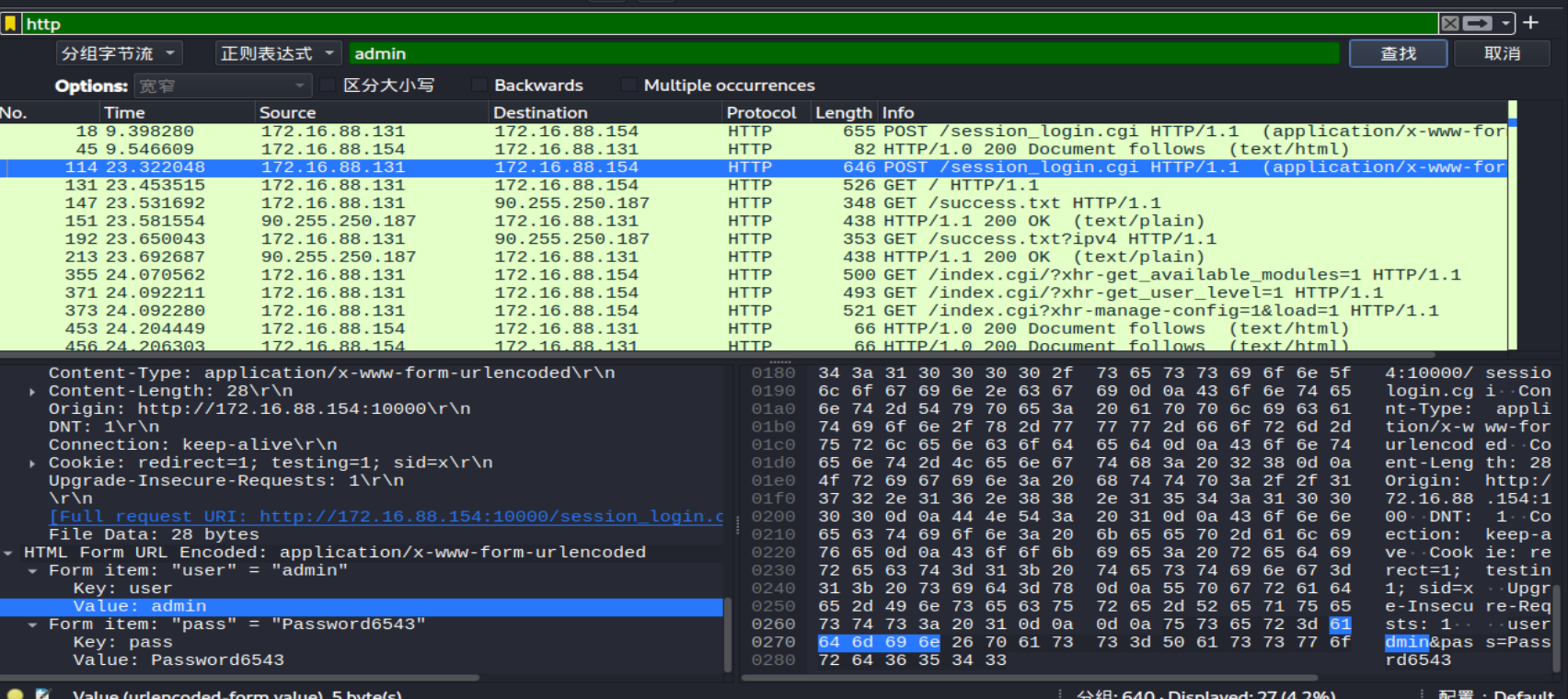Select packet 453 Document follows response
This screenshot has height=699, width=1568.
pos(754,328)
